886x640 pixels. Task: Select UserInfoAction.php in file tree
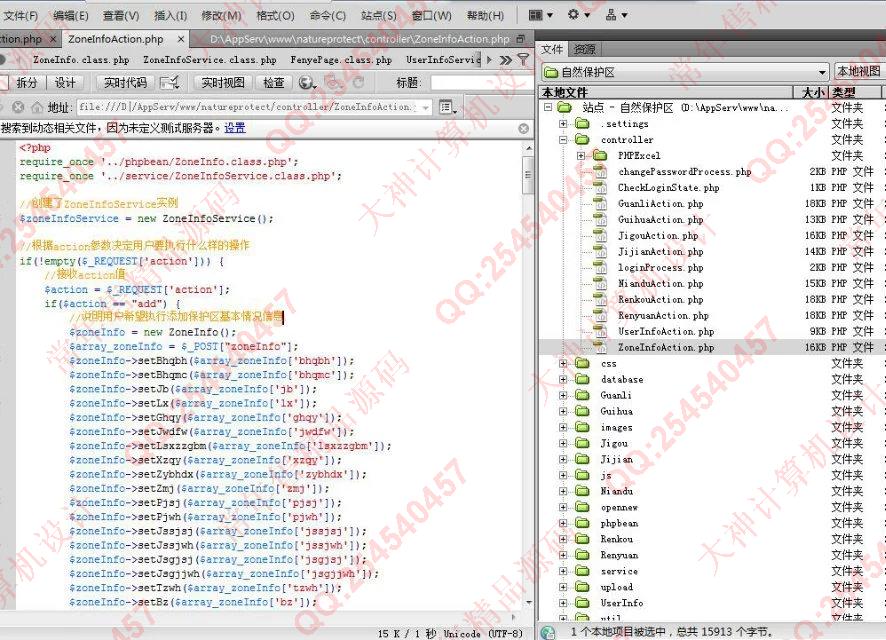coord(666,332)
